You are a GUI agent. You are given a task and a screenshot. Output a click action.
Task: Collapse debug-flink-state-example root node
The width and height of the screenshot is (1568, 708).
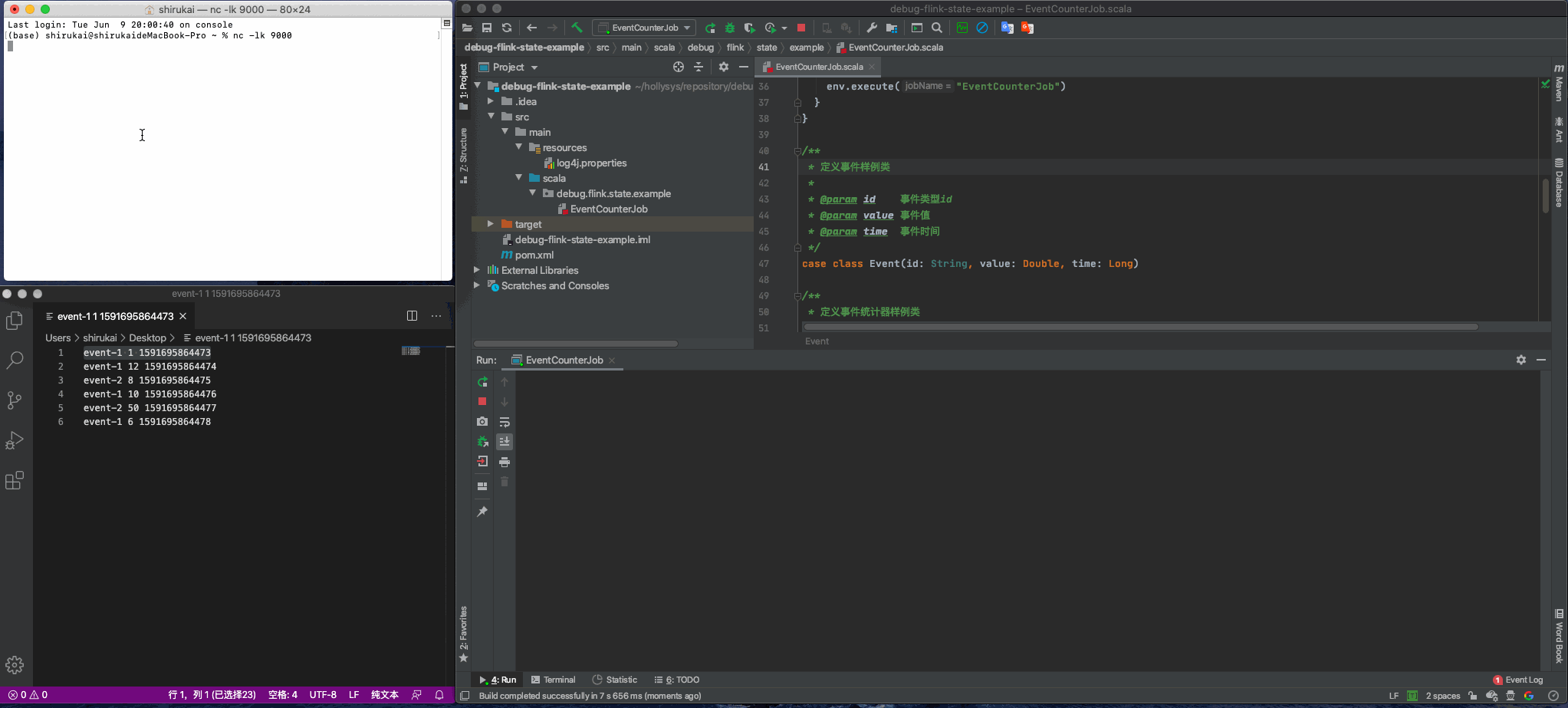coord(478,85)
